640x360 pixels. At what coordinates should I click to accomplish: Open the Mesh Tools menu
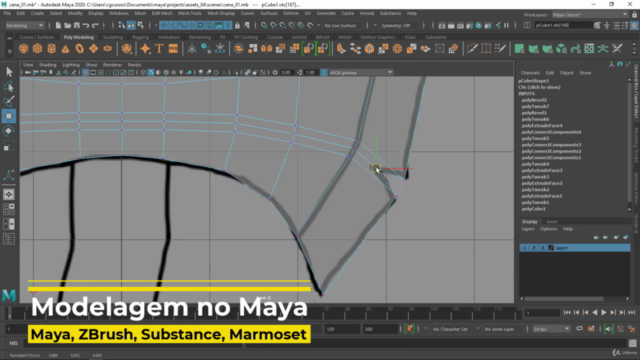[190, 13]
